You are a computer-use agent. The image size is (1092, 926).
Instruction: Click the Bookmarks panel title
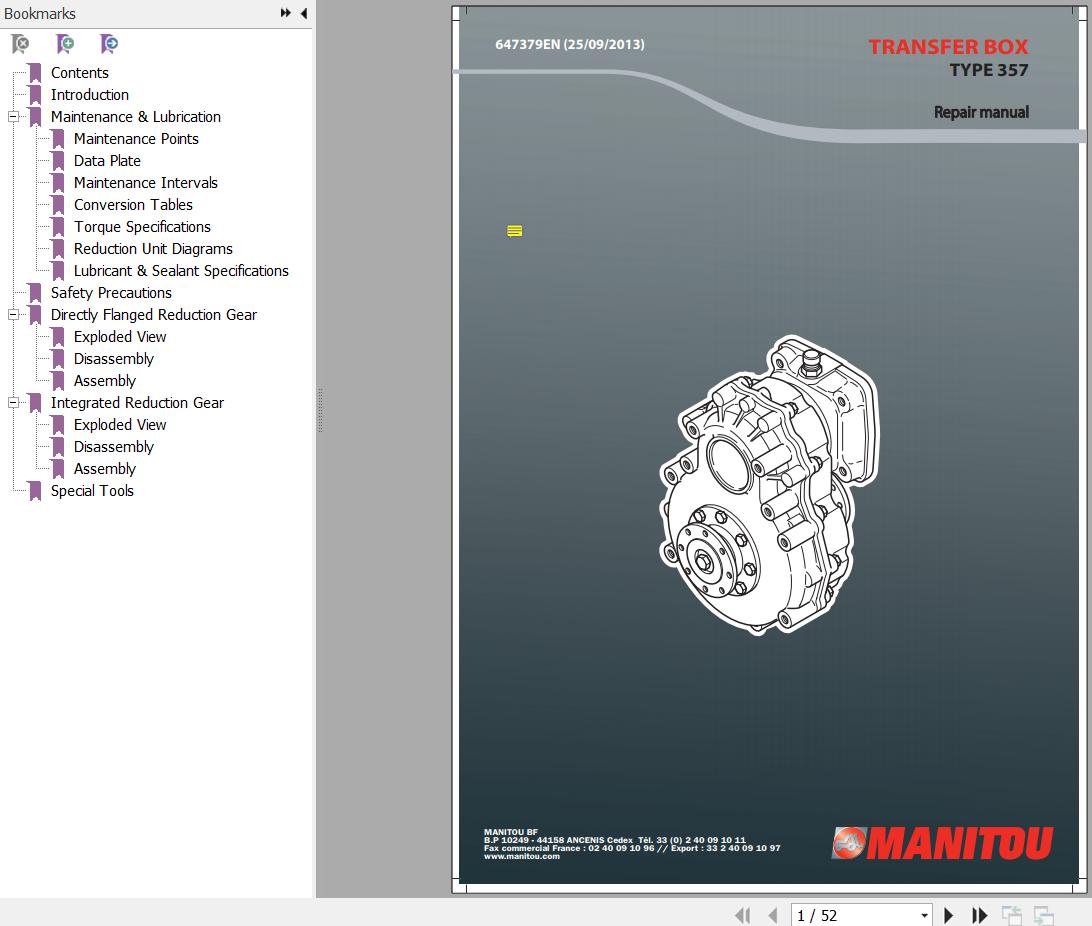pyautogui.click(x=40, y=14)
